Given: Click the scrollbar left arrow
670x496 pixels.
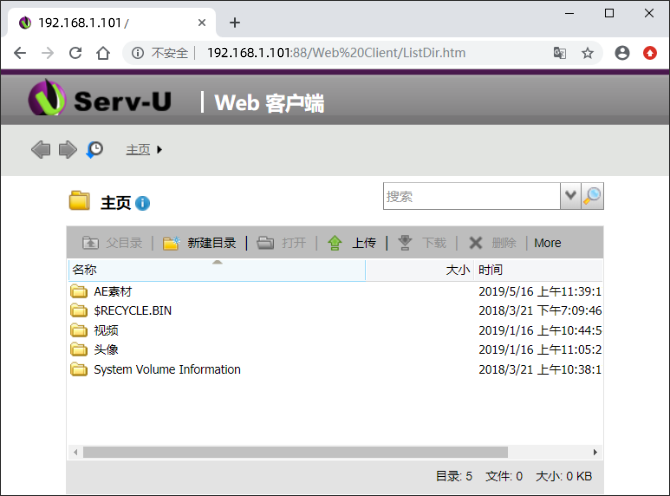Looking at the screenshot, I should pyautogui.click(x=76, y=452).
